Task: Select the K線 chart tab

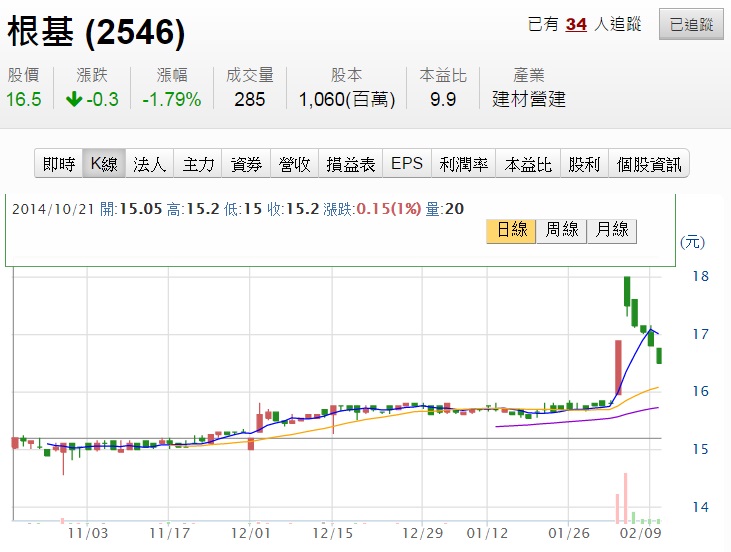Action: coord(104,164)
